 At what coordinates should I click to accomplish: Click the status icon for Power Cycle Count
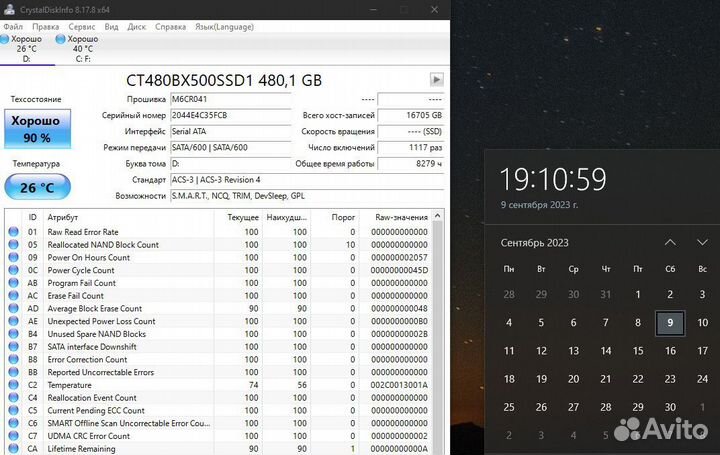click(x=13, y=270)
